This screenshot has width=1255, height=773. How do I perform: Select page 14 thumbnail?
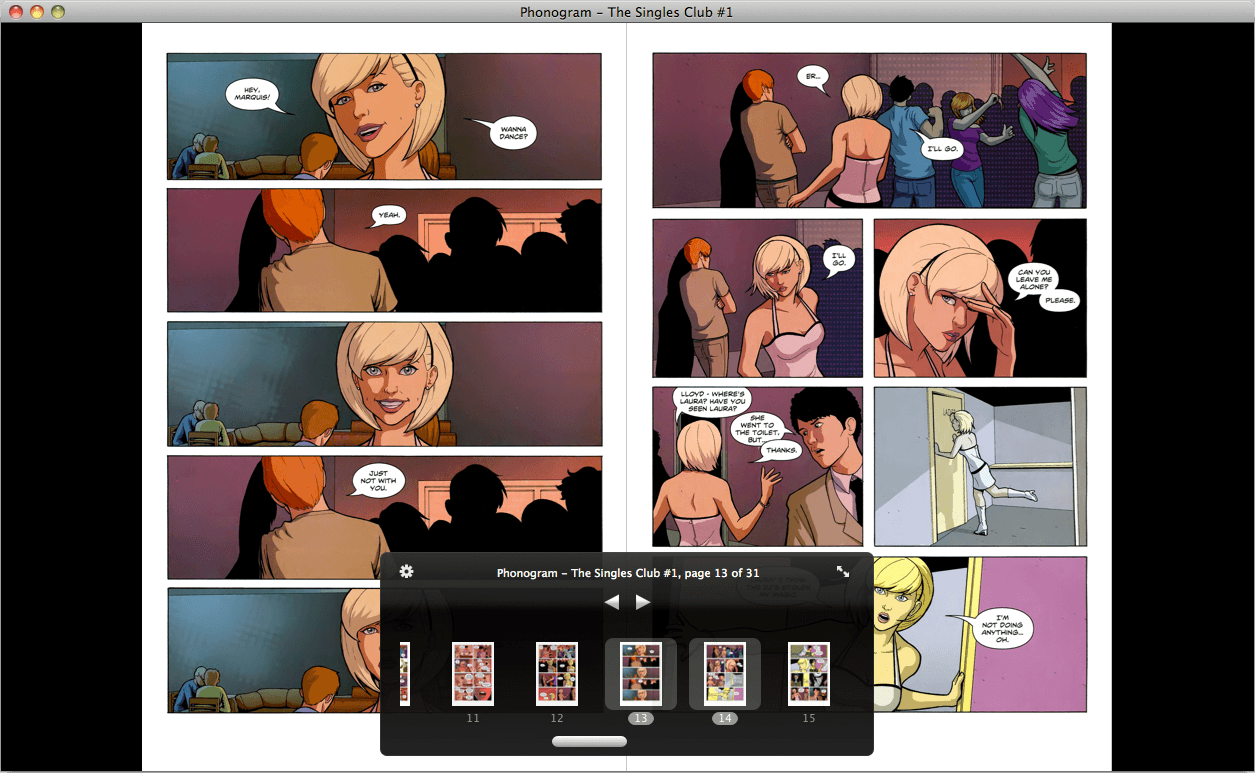725,674
